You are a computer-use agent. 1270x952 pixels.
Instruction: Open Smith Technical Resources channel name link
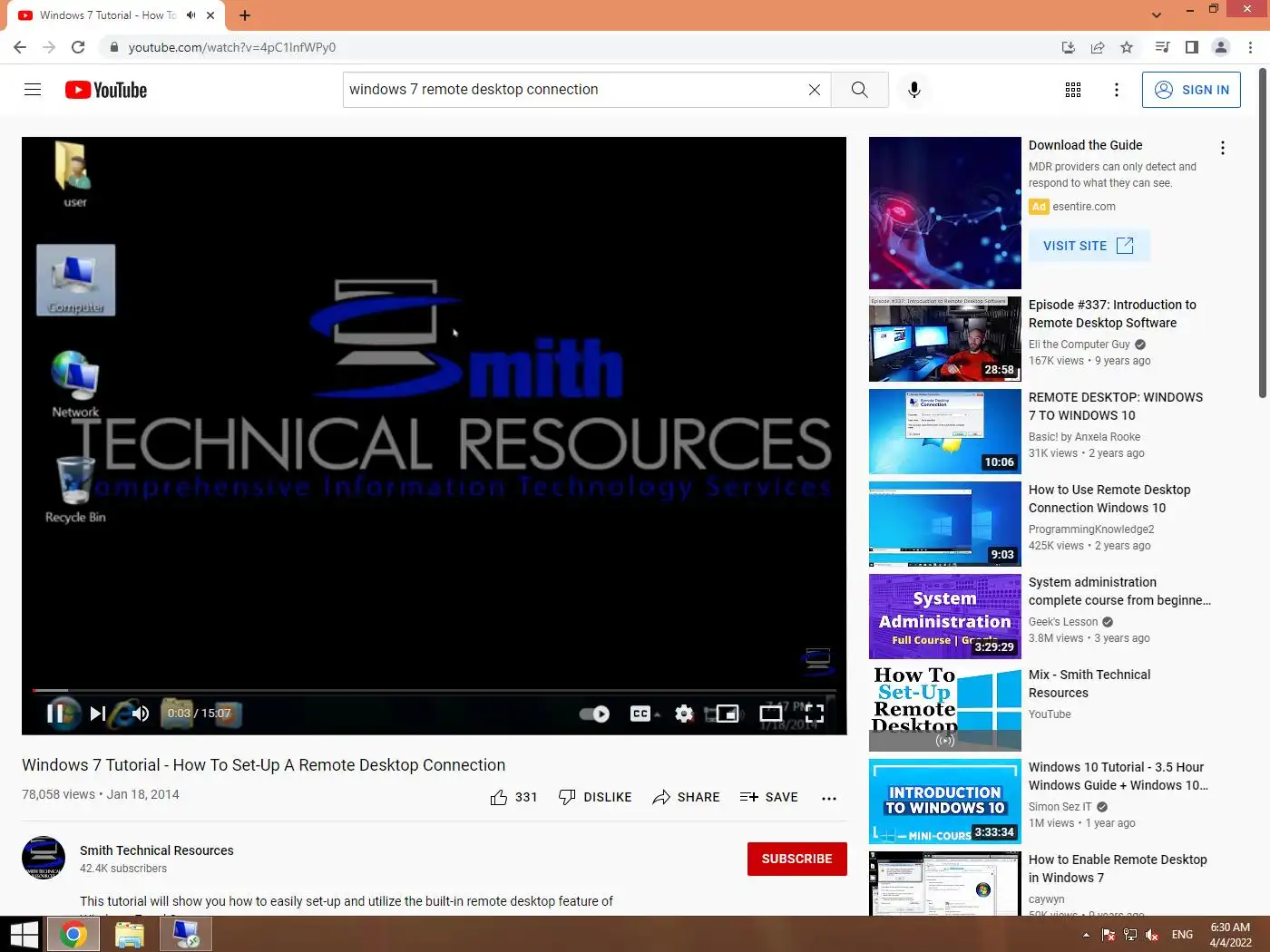click(157, 850)
